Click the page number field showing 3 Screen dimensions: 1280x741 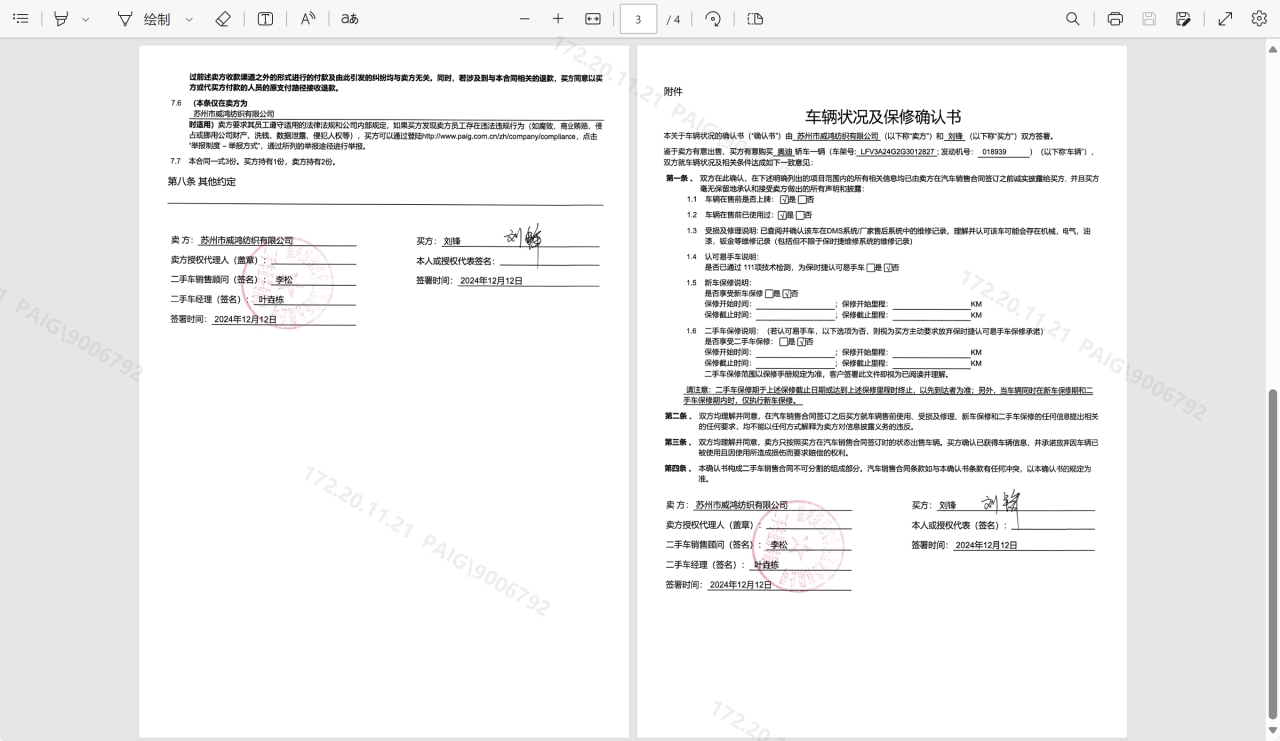click(x=638, y=19)
